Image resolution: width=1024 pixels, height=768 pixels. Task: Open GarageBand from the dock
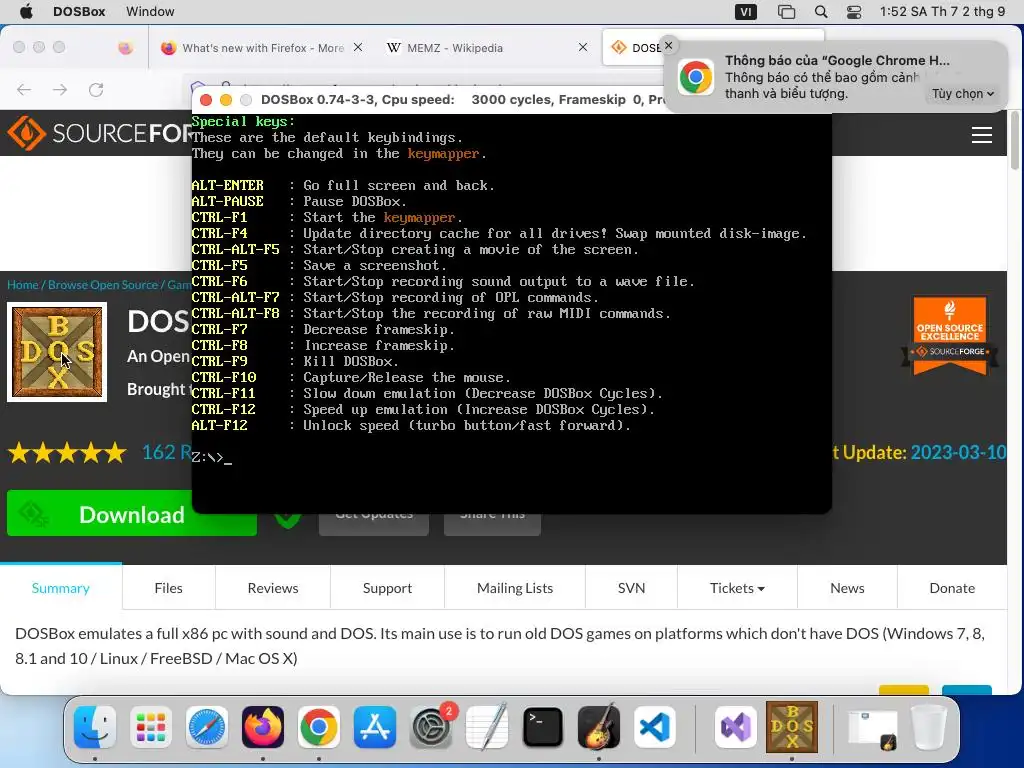coord(599,727)
